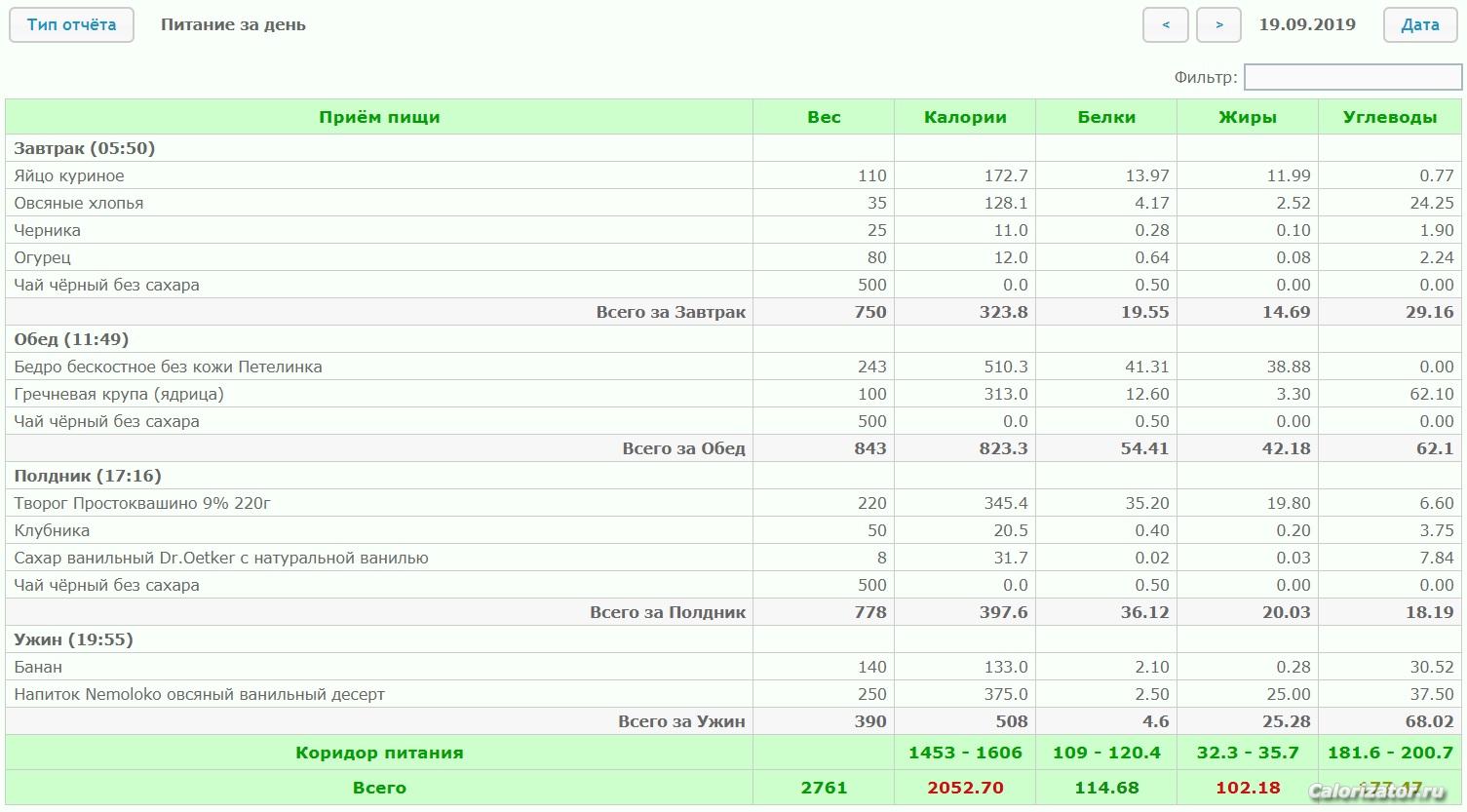Select the Ужин (19:55) meal heading
This screenshot has width=1467, height=812.
pyautogui.click(x=73, y=639)
